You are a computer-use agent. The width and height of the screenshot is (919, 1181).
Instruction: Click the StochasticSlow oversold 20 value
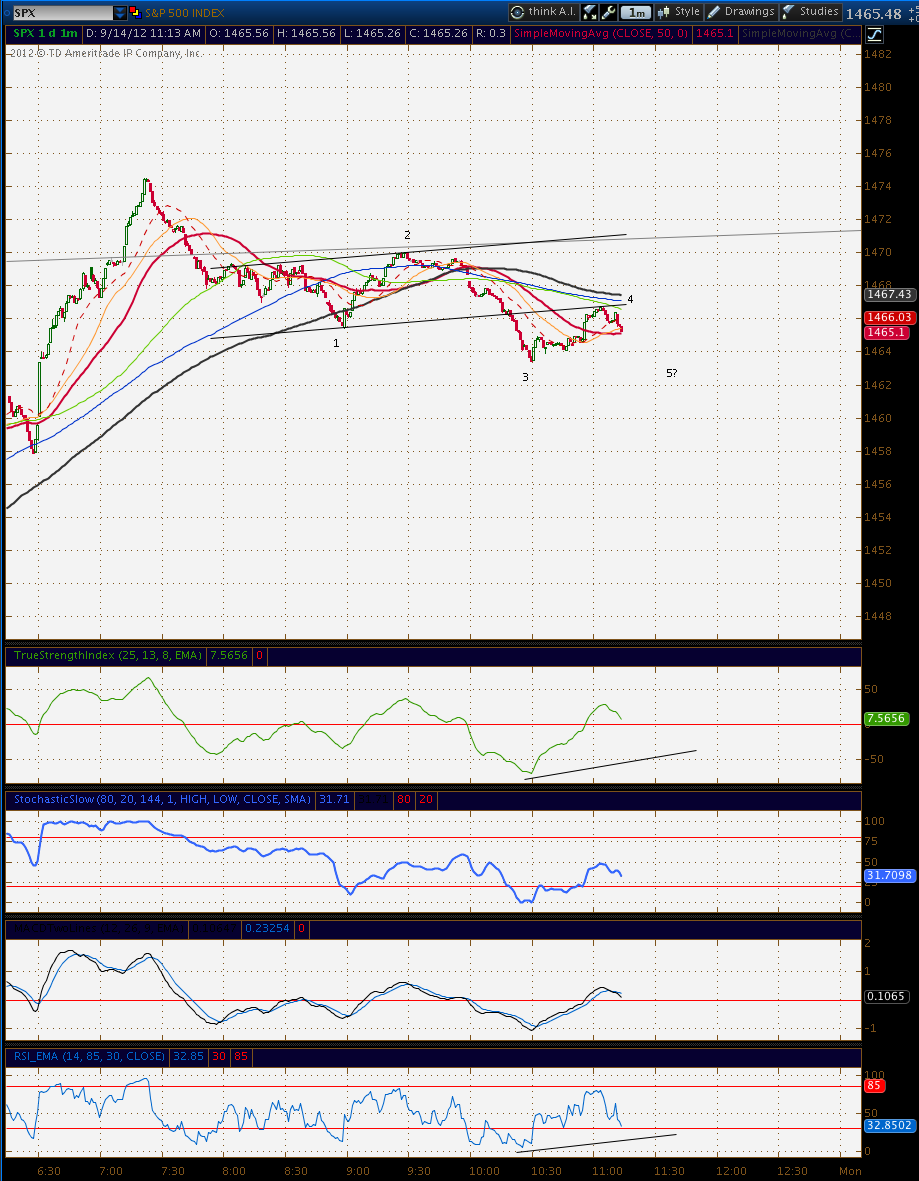426,799
